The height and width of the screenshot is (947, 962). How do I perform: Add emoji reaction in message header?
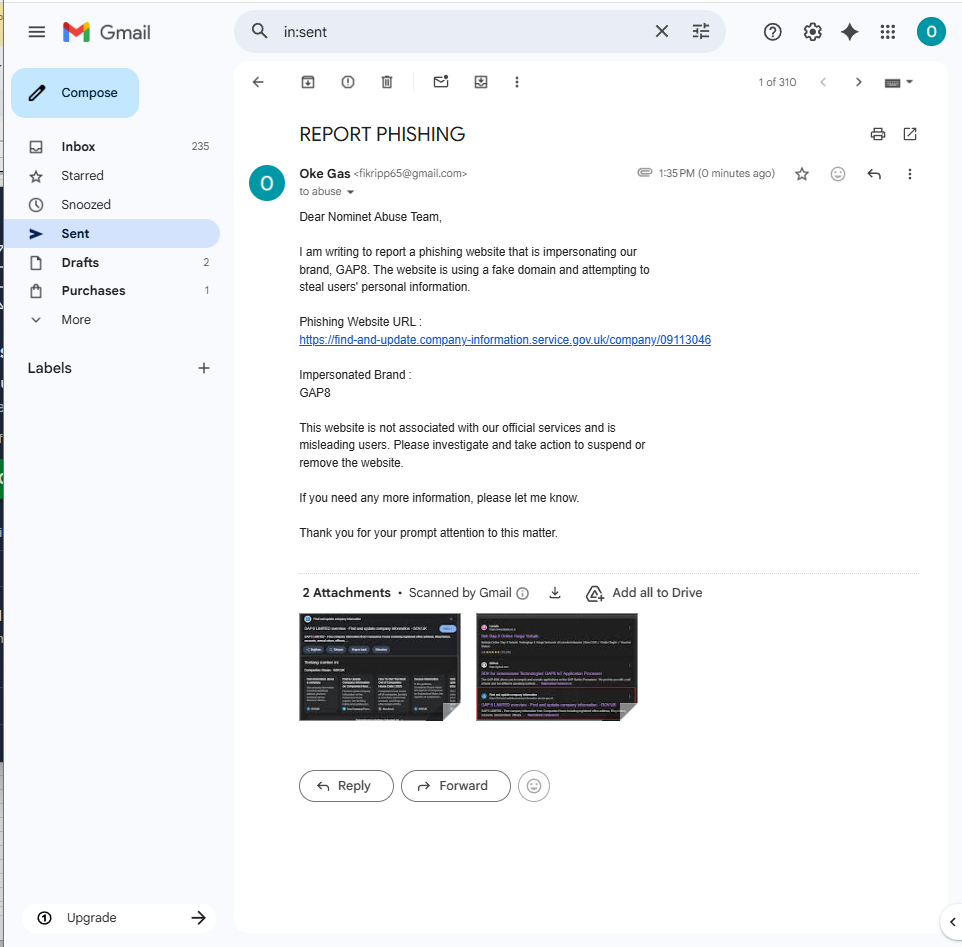[x=837, y=174]
